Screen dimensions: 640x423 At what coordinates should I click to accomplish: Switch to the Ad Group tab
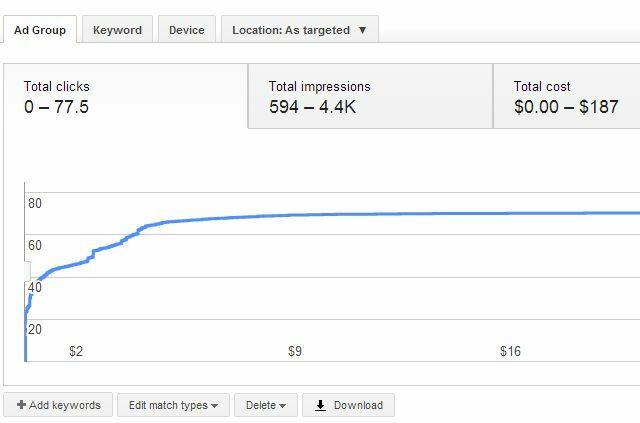(x=40, y=30)
